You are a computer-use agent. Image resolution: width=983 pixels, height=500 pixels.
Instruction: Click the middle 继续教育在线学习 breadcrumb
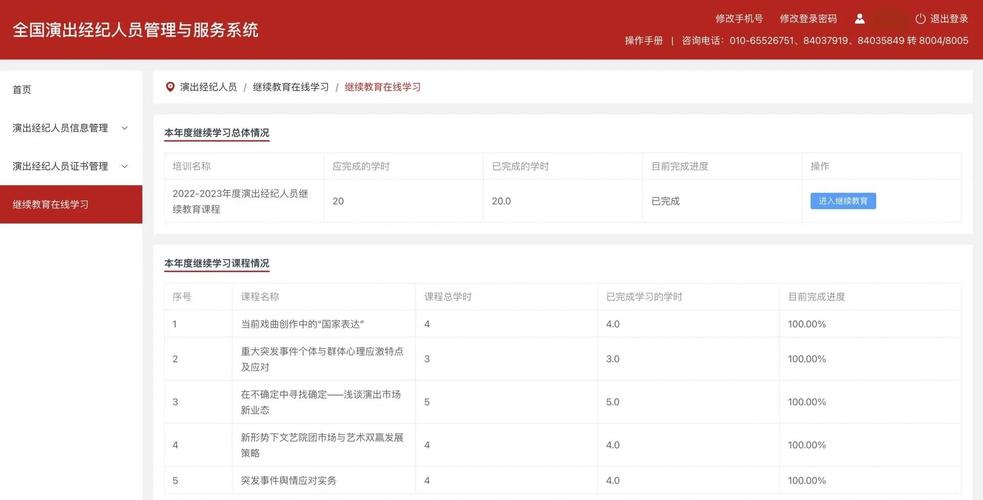[x=290, y=87]
